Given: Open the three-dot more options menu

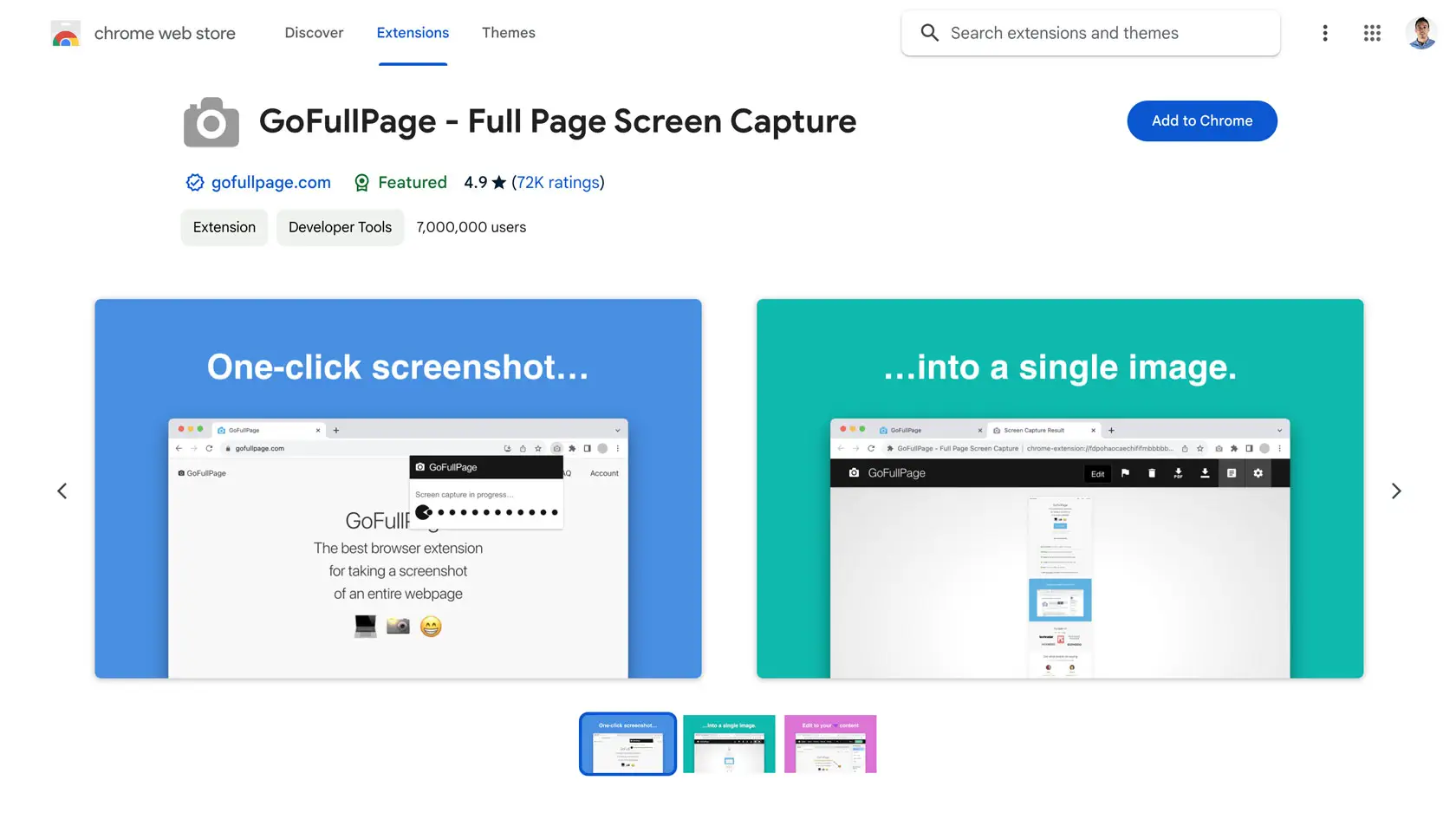Looking at the screenshot, I should 1325,33.
